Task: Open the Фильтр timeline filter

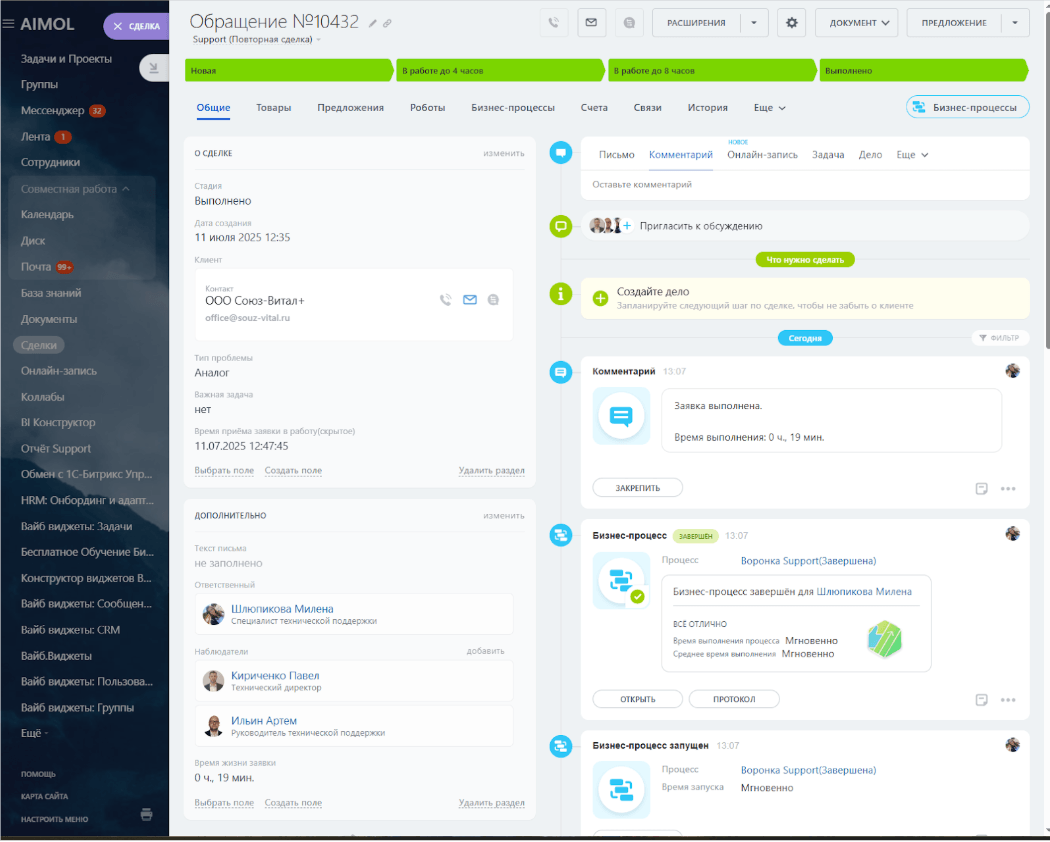Action: click(x=999, y=338)
